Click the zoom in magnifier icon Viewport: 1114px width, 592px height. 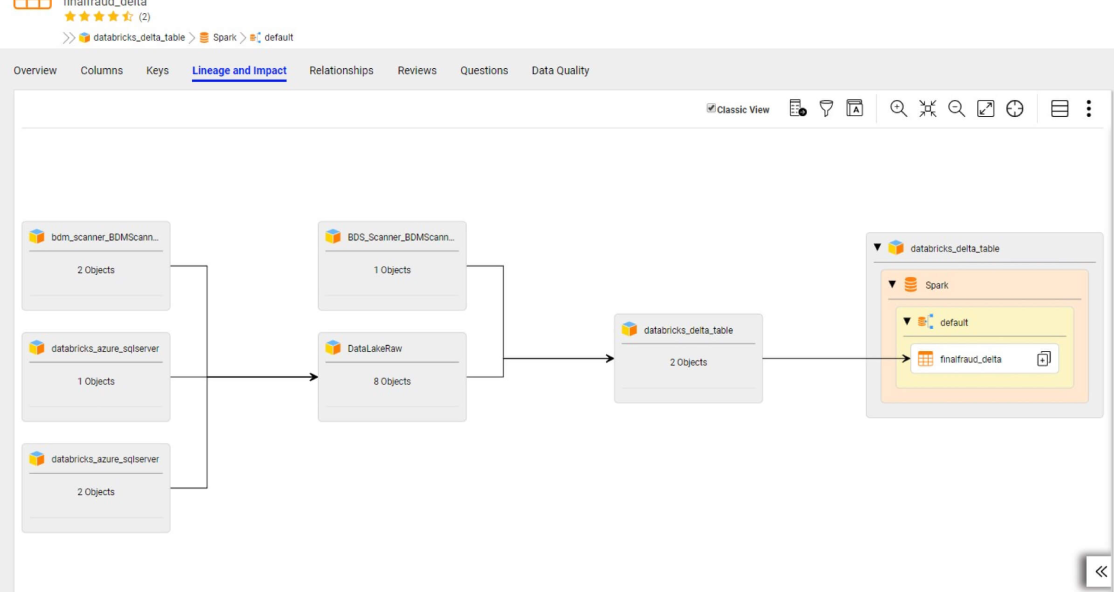[x=898, y=109]
